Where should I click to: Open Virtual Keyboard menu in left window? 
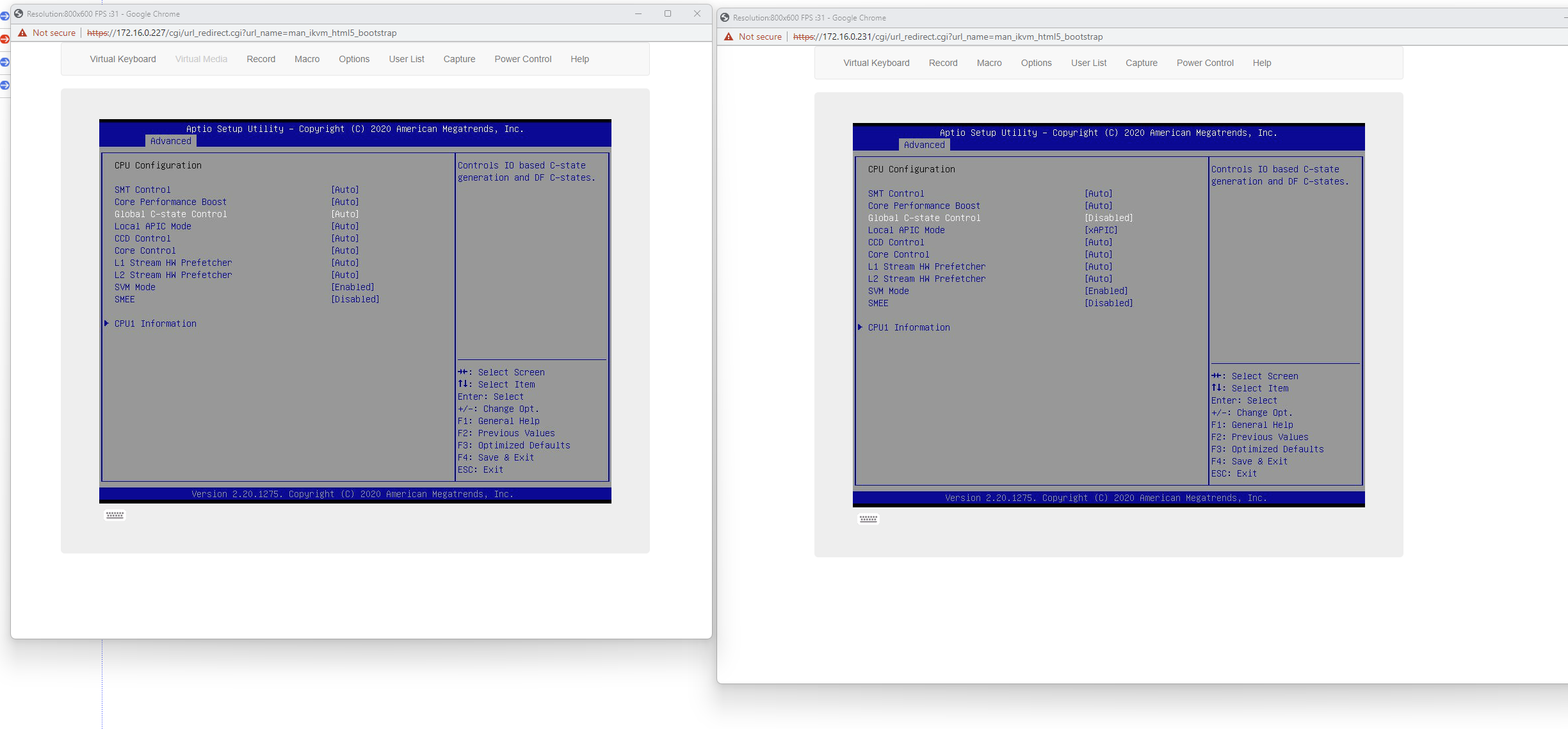[123, 59]
